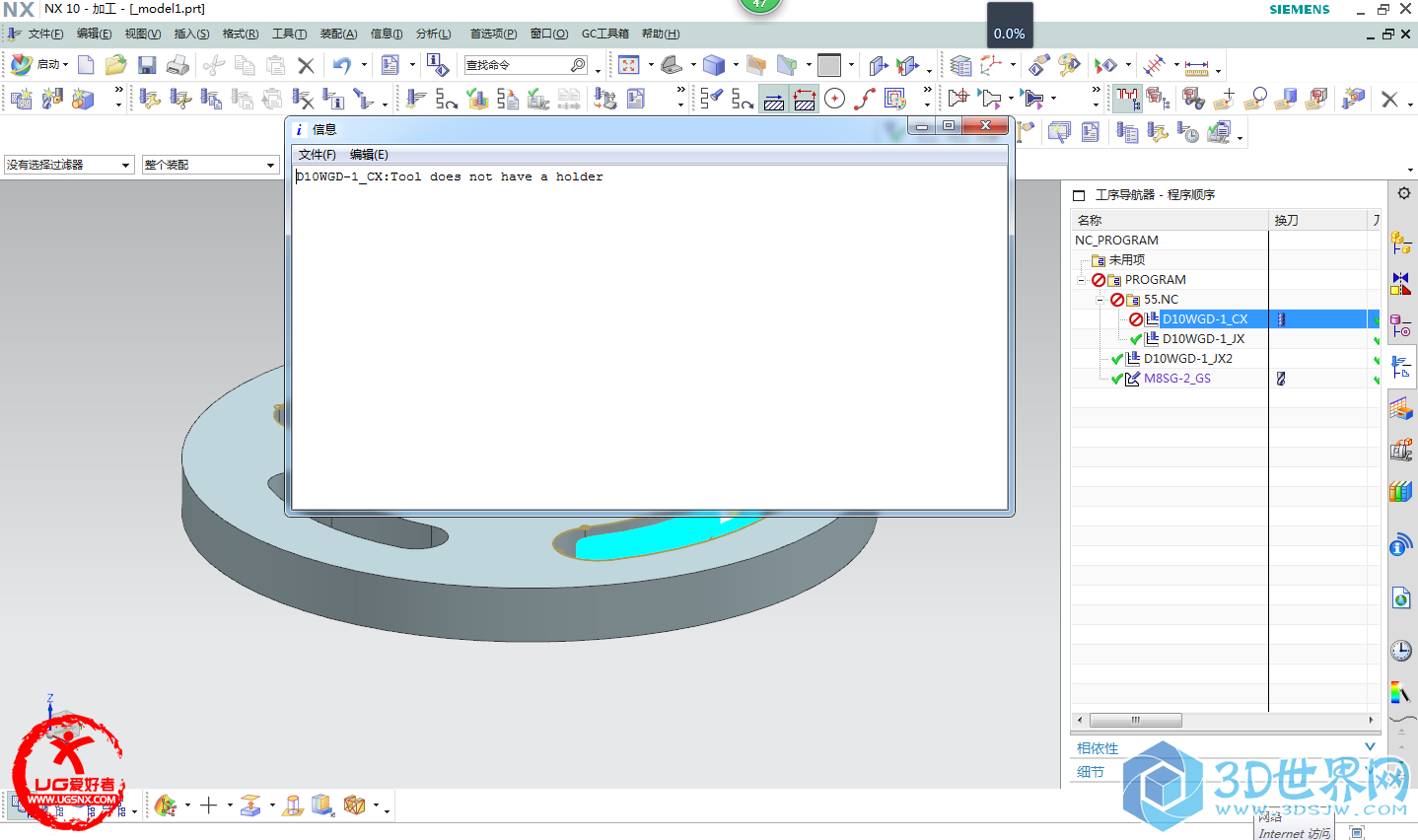Click the navigator settings gear icon
The height and width of the screenshot is (840, 1418).
point(1404,193)
